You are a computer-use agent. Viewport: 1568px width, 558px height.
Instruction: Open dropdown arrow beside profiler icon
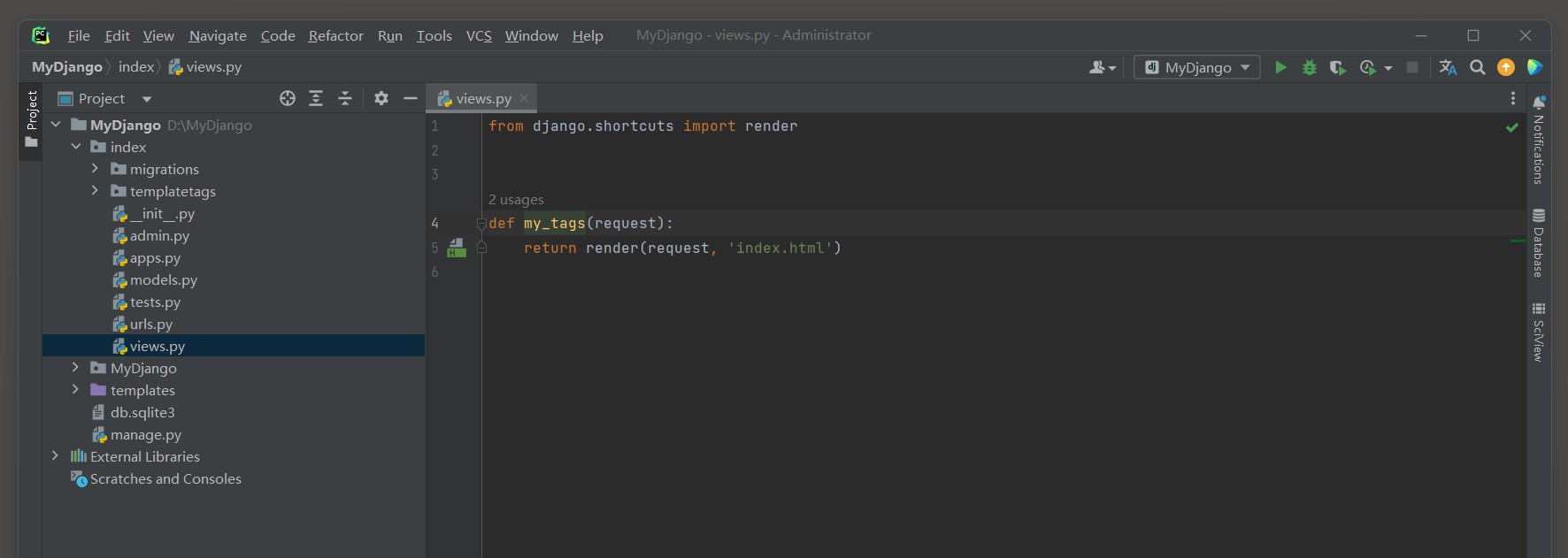1387,68
